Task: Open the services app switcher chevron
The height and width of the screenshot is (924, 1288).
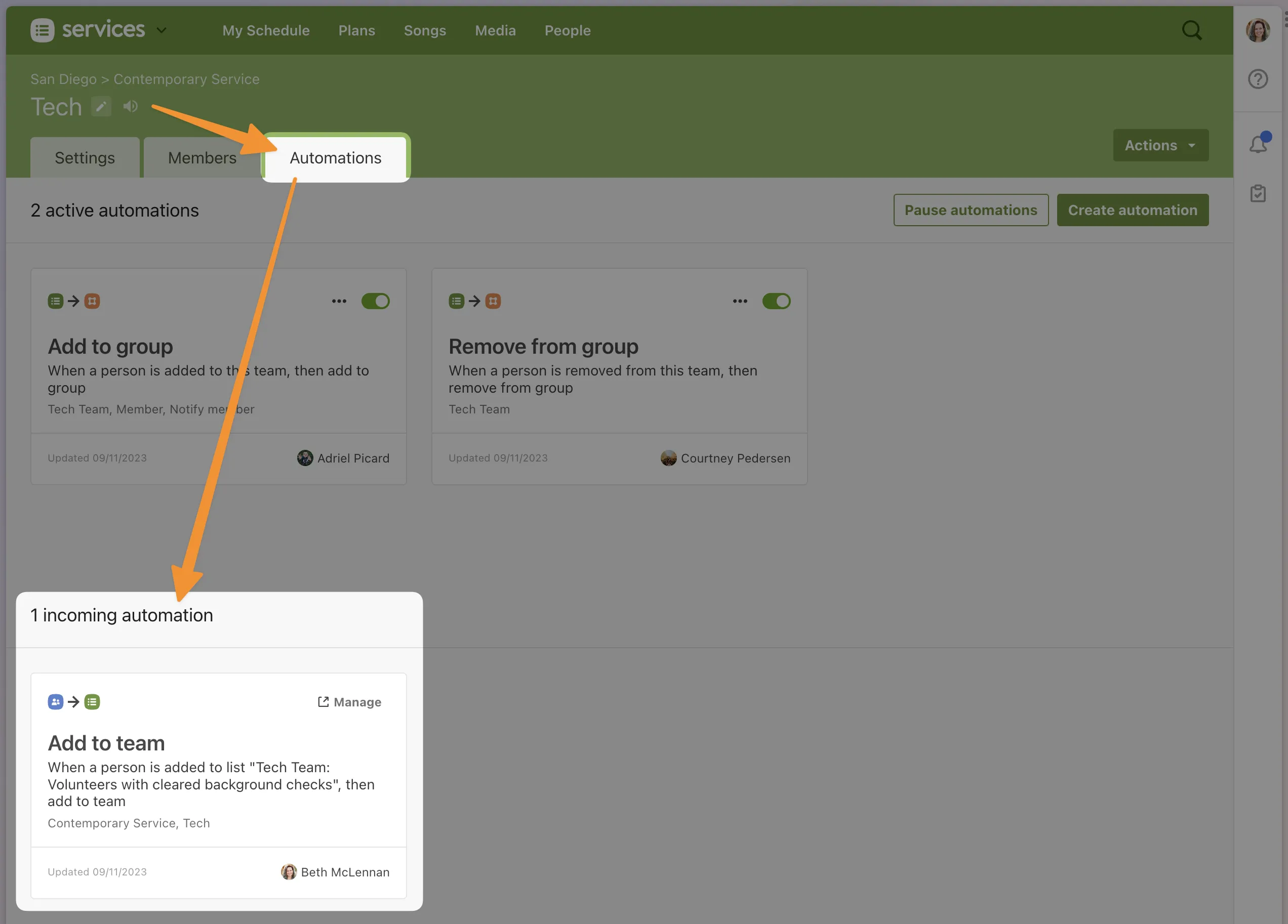Action: pyautogui.click(x=162, y=30)
